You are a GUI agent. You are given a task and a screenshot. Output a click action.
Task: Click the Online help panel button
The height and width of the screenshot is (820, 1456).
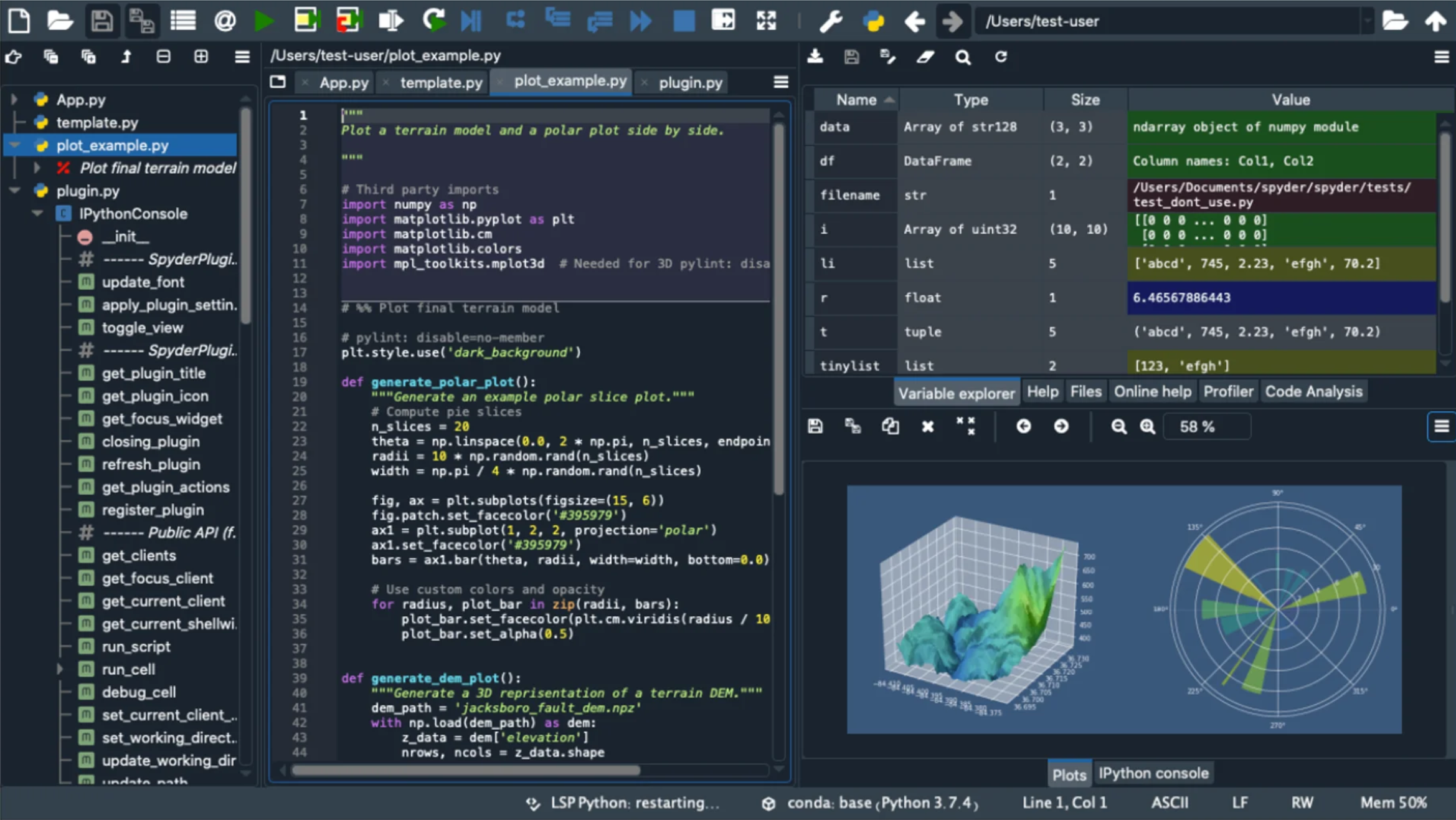coord(1152,391)
